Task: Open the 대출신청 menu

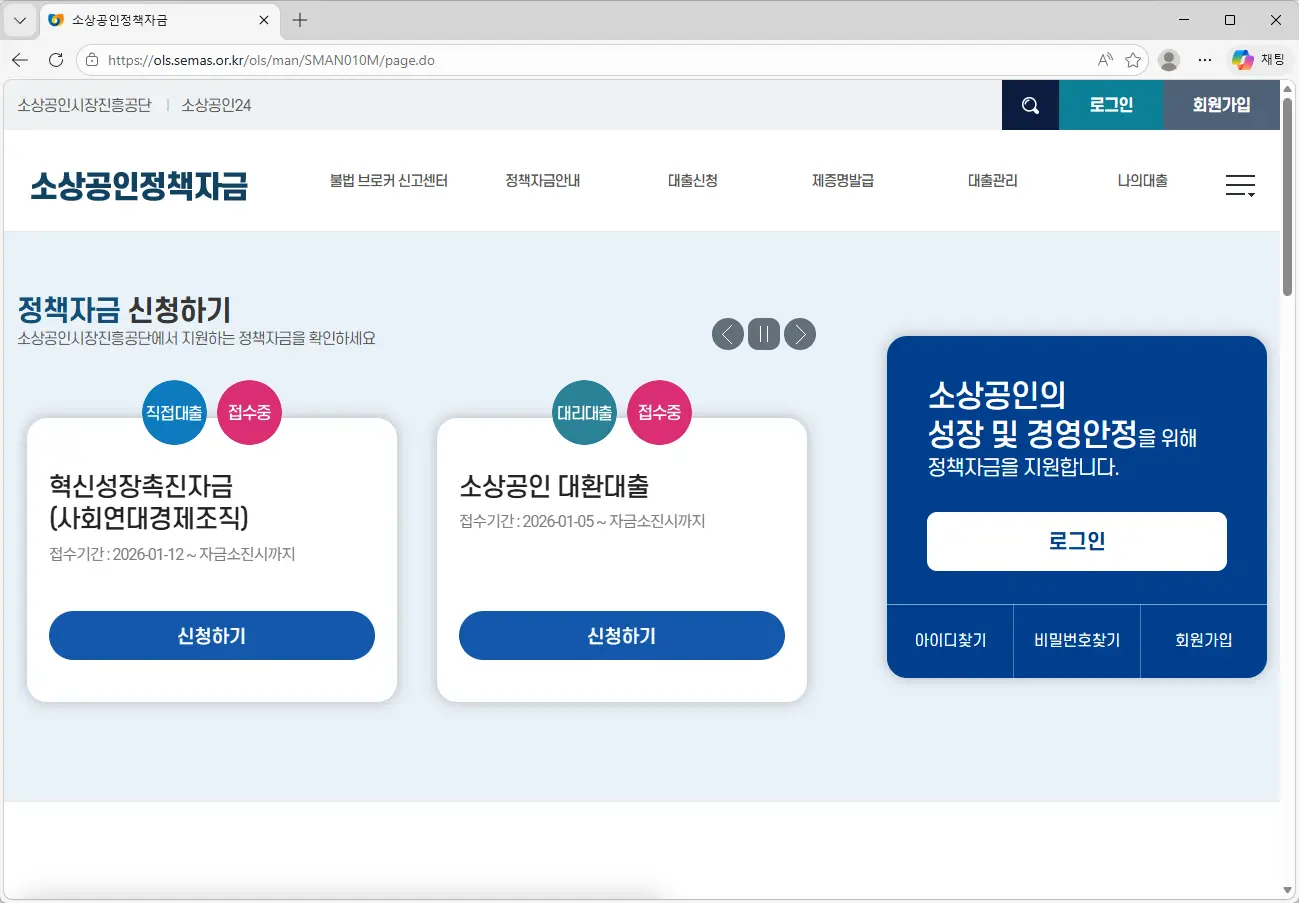Action: pos(691,181)
